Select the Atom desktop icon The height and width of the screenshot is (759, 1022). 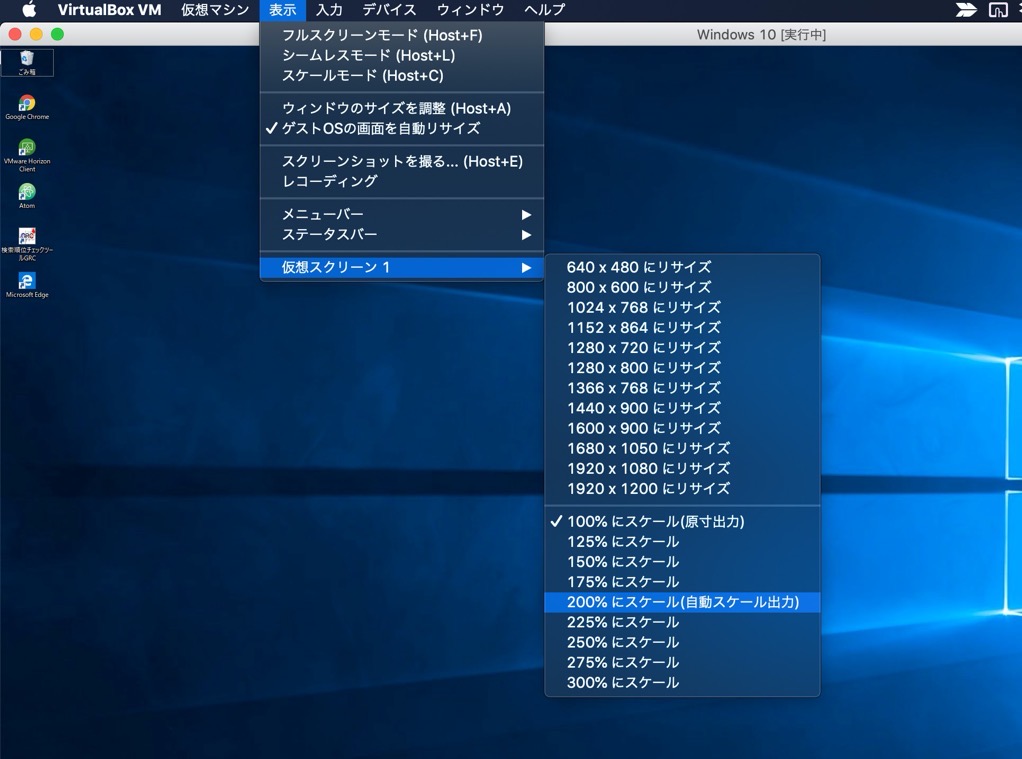tap(27, 196)
